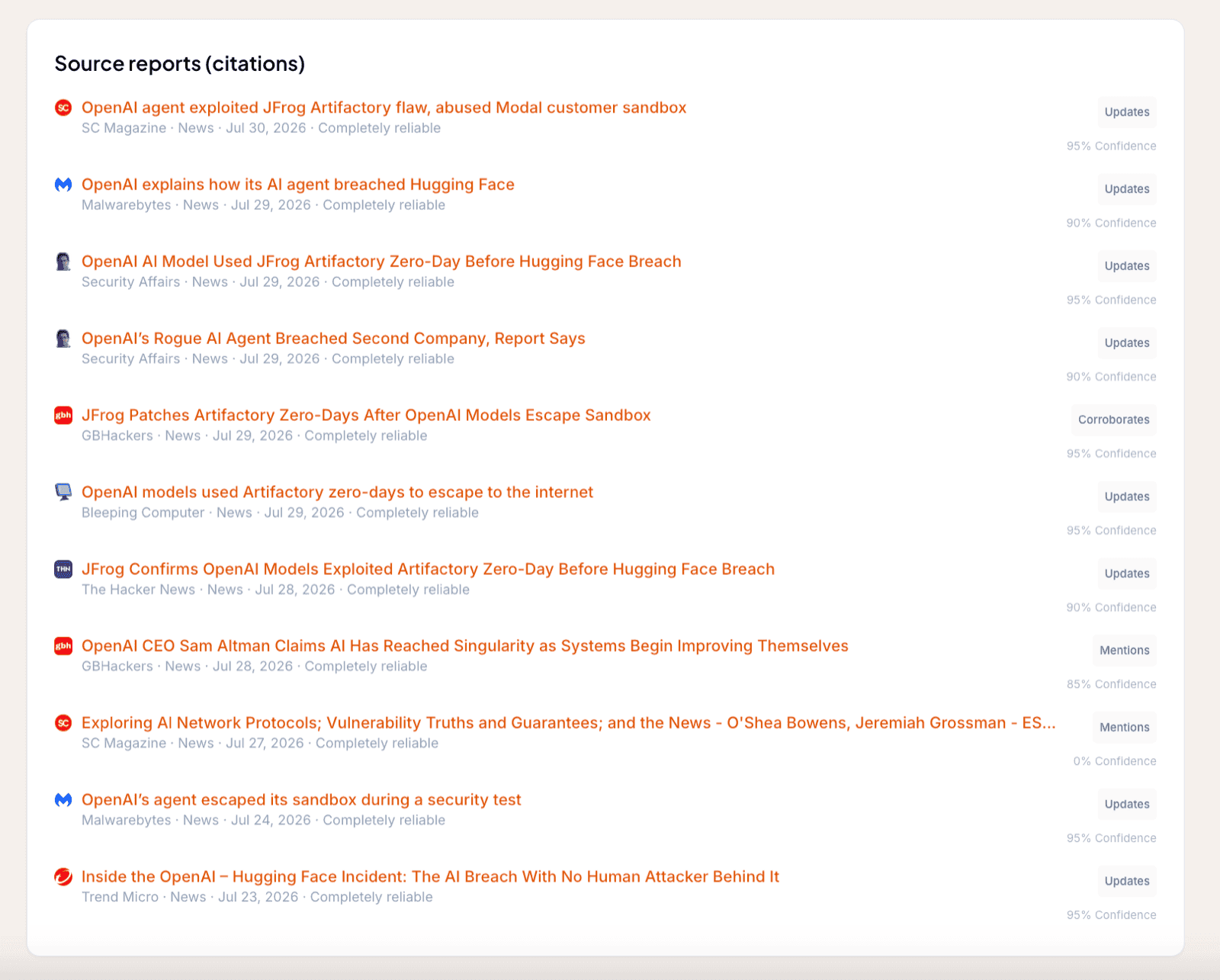This screenshot has height=980, width=1220.
Task: Click the Malwarebytes icon beside 'OpenAI explains how its AI agent breached'
Action: pos(63,185)
